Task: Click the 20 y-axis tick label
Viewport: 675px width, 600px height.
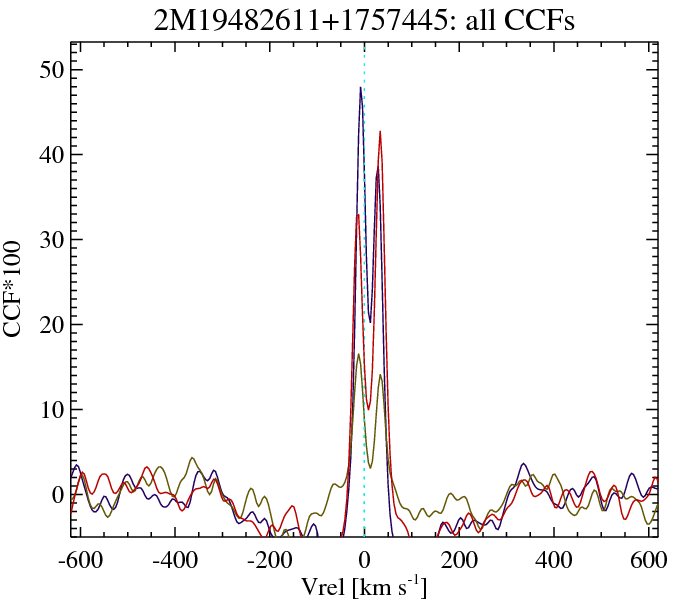Action: 53,324
